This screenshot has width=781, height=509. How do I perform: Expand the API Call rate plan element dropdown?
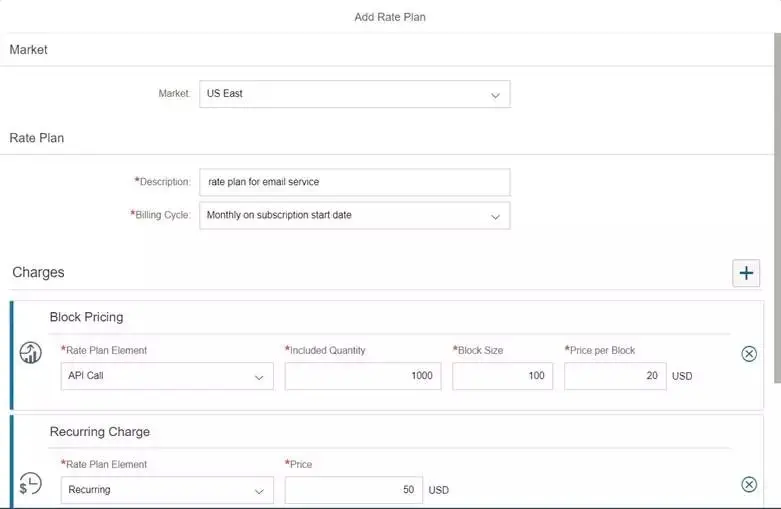click(x=167, y=376)
